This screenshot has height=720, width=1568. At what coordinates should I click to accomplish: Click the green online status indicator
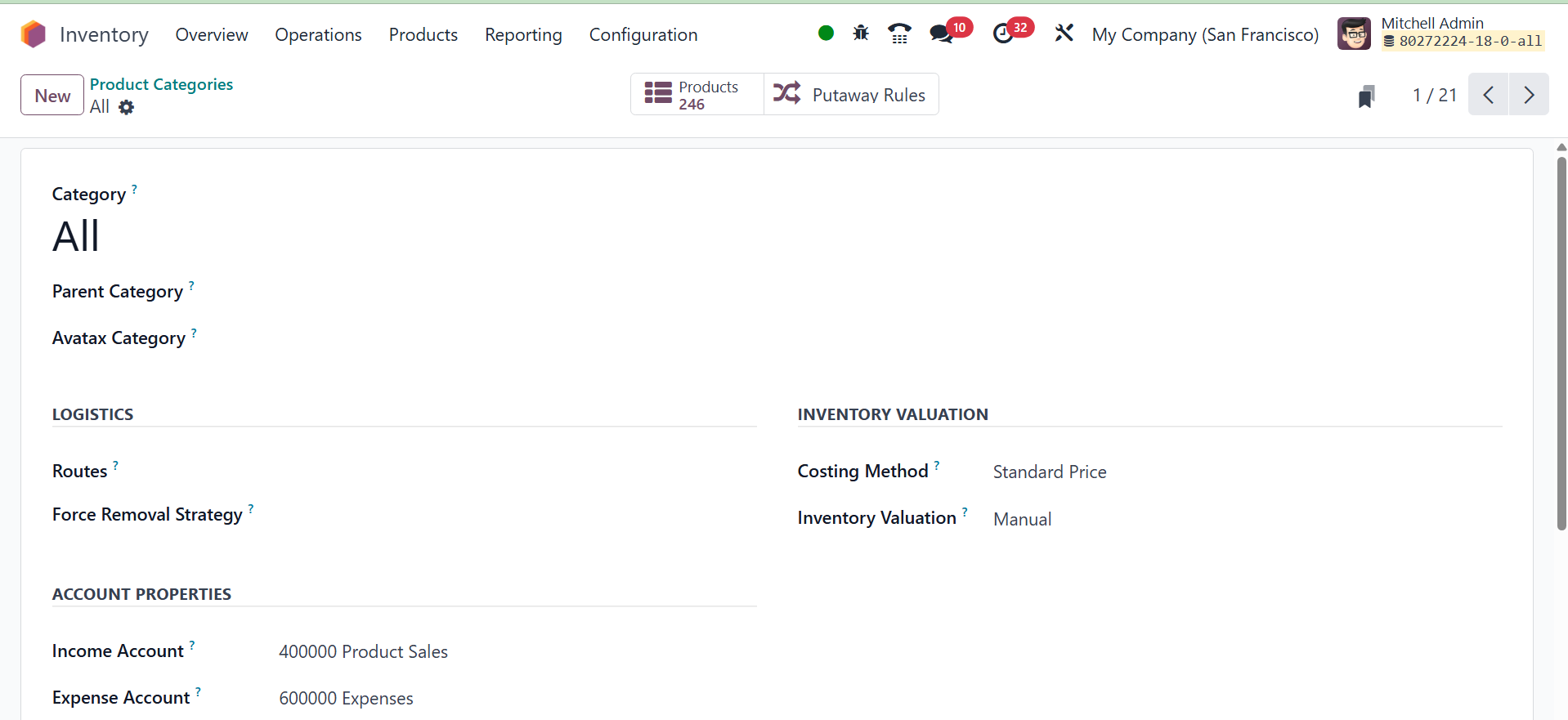pyautogui.click(x=826, y=34)
